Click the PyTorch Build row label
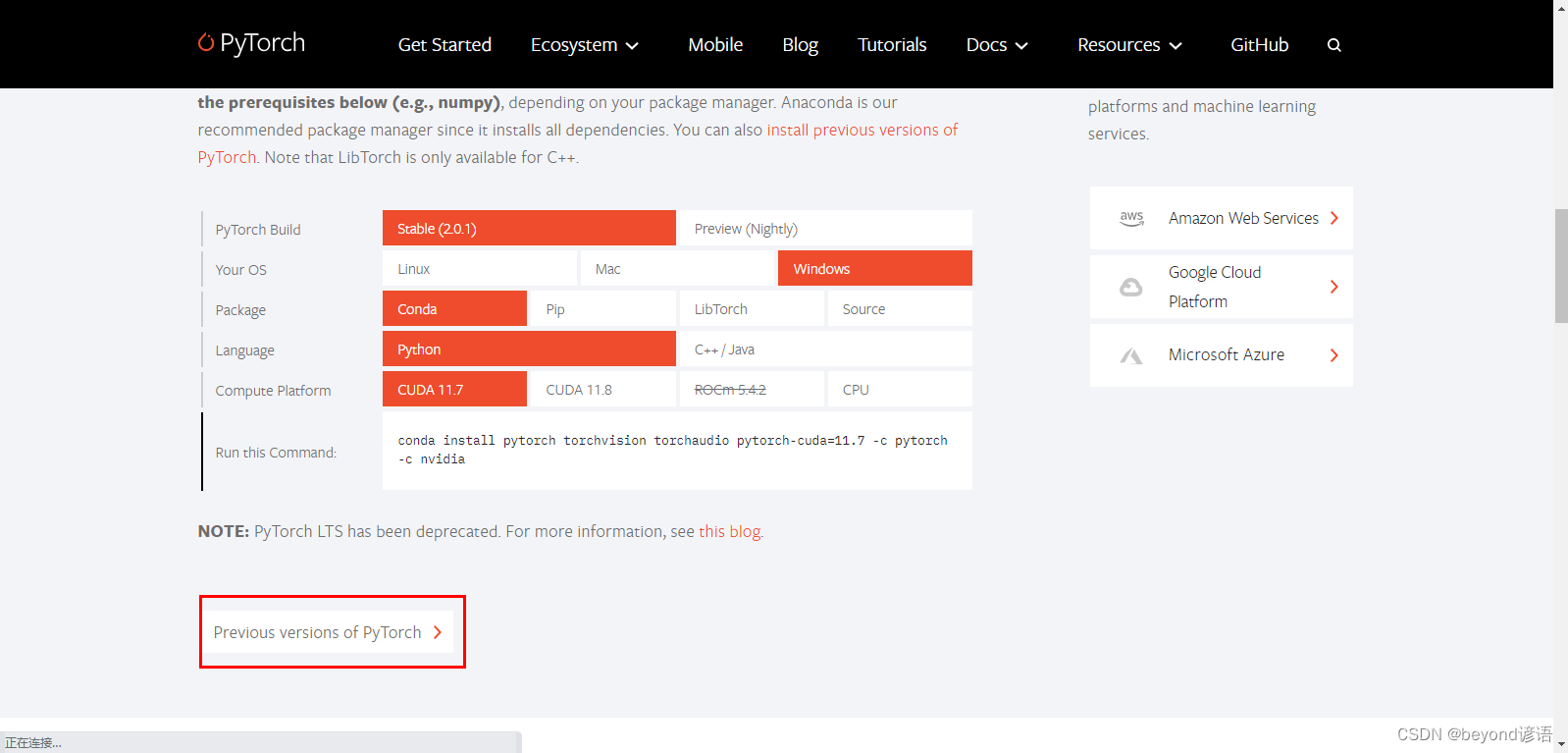Viewport: 1568px width, 753px height. click(258, 230)
